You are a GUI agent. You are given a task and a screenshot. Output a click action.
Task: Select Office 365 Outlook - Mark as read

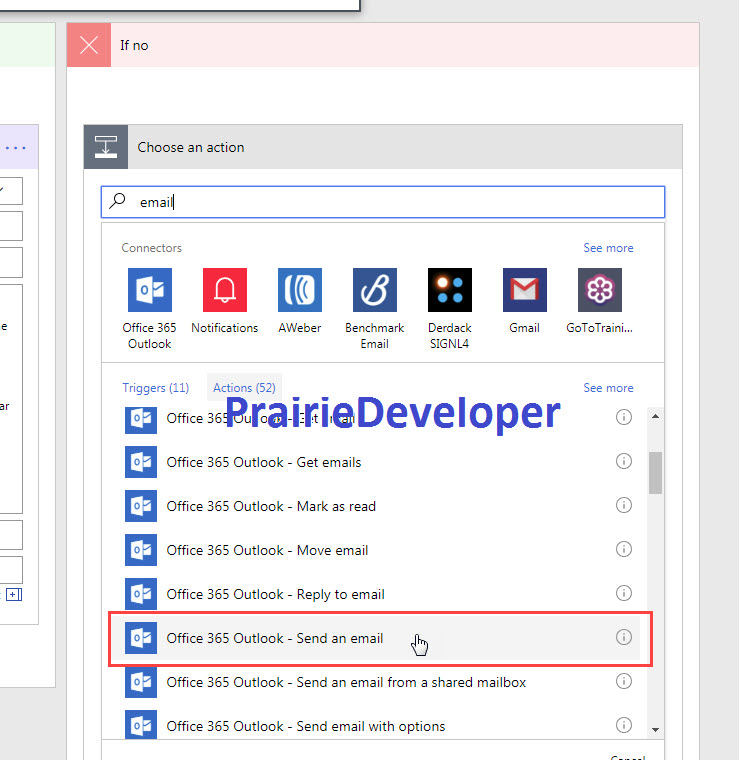click(378, 506)
